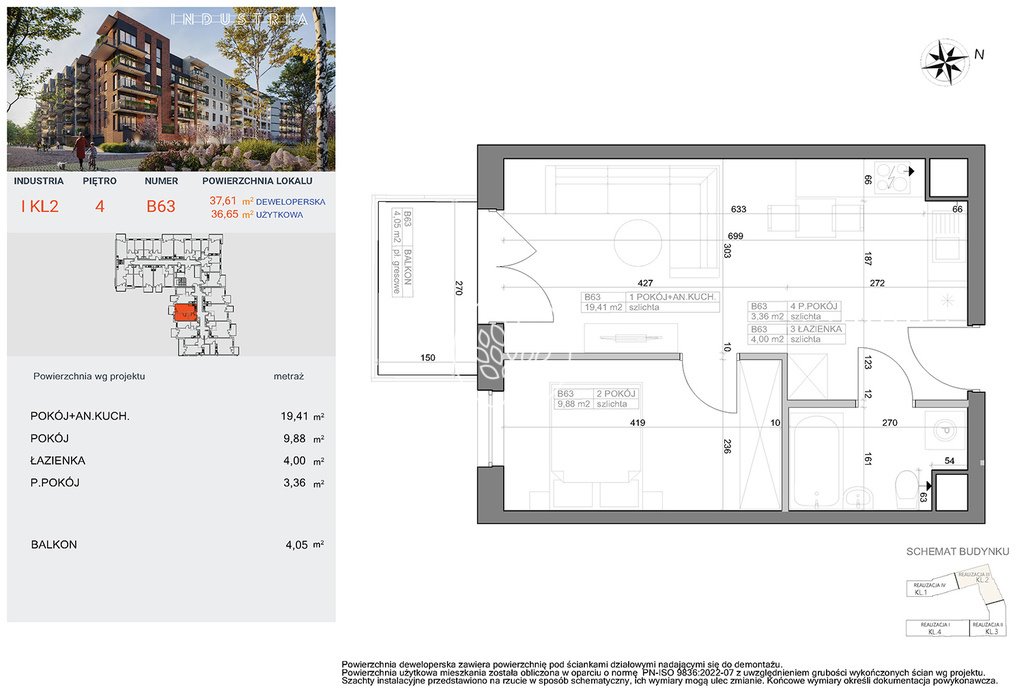This screenshot has height=700, width=1024.
Task: Click the ŁAZIENKA row in area list
Action: (180, 461)
